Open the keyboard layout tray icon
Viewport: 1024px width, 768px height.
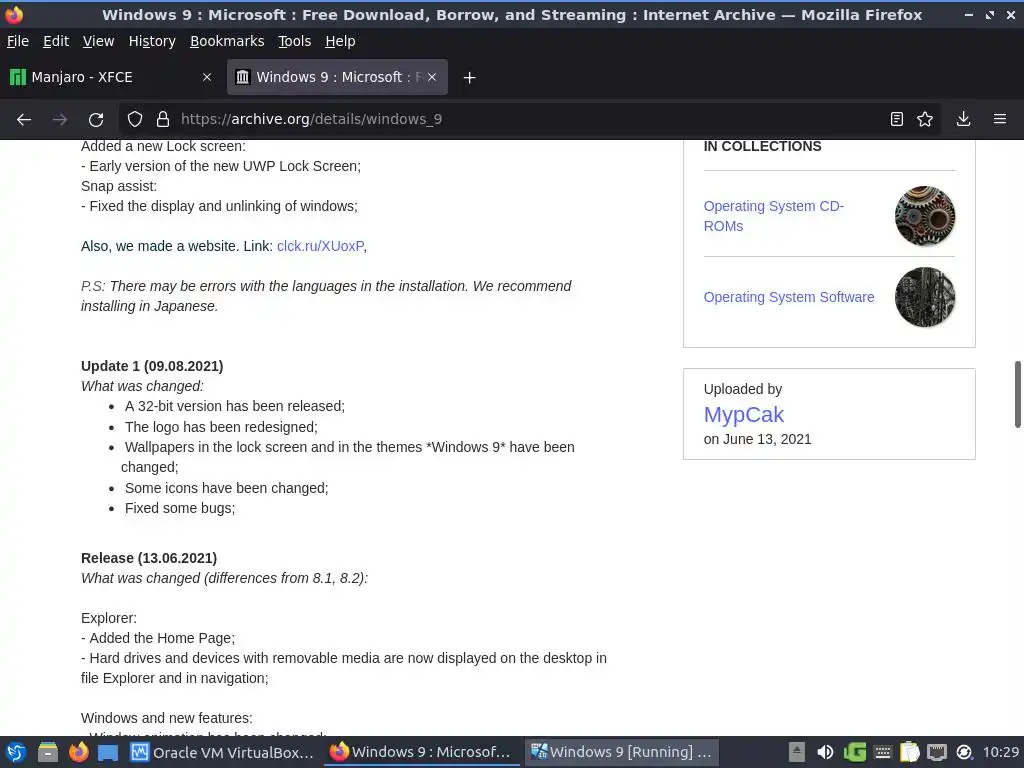point(883,752)
